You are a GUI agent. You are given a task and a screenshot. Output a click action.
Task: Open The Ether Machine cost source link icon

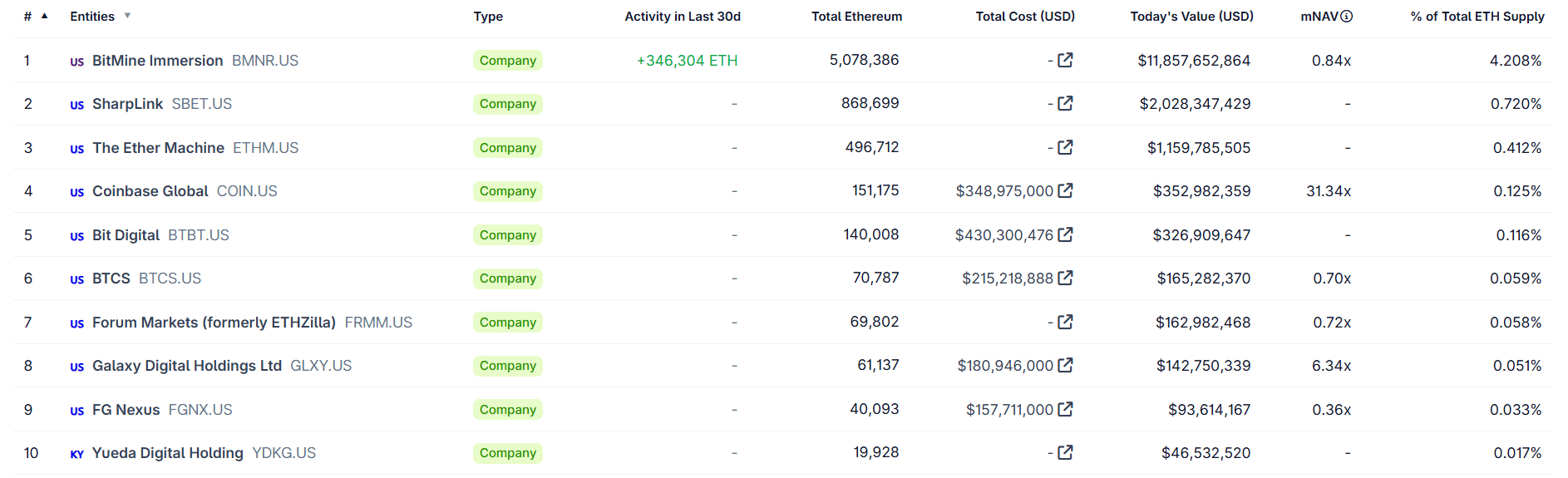(x=1065, y=147)
